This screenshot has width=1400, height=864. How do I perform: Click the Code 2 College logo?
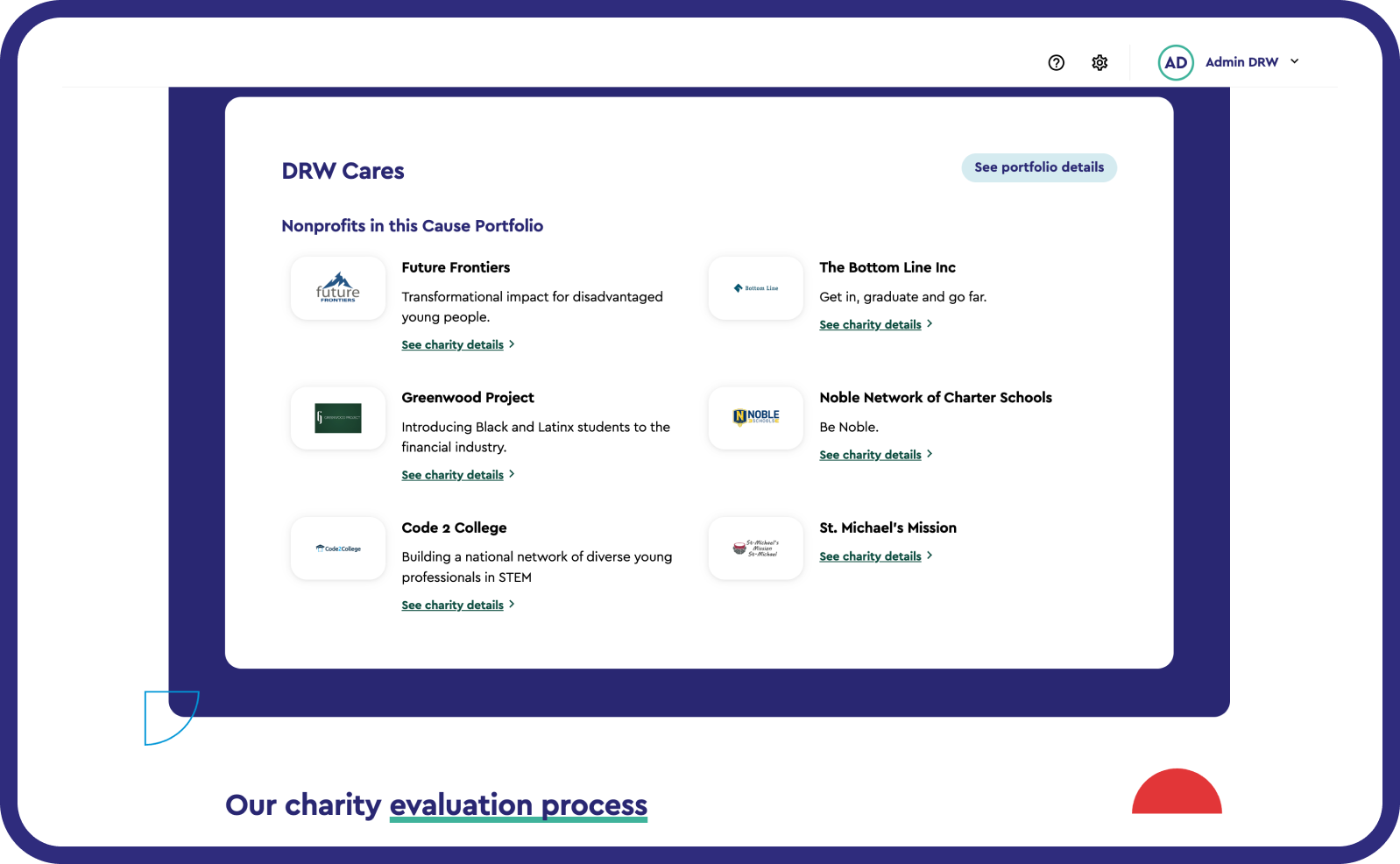[338, 548]
